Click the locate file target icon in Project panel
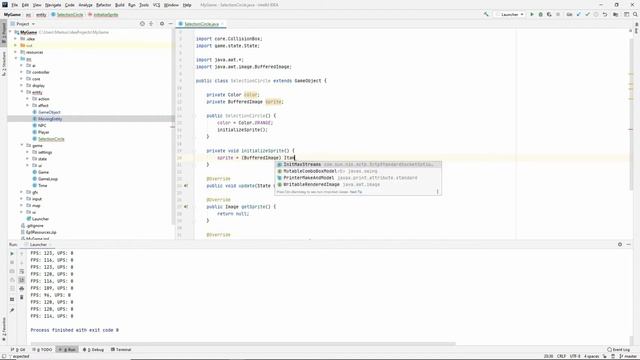 coord(142,24)
